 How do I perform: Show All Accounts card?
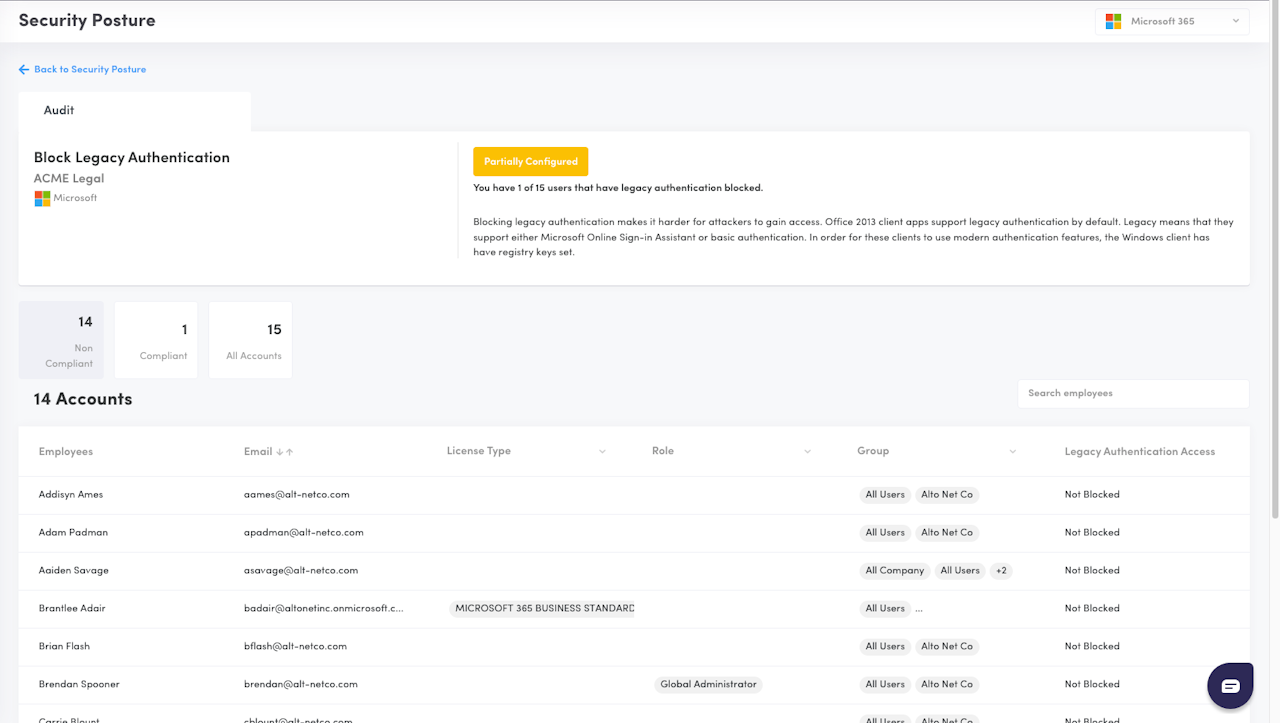[x=251, y=340]
